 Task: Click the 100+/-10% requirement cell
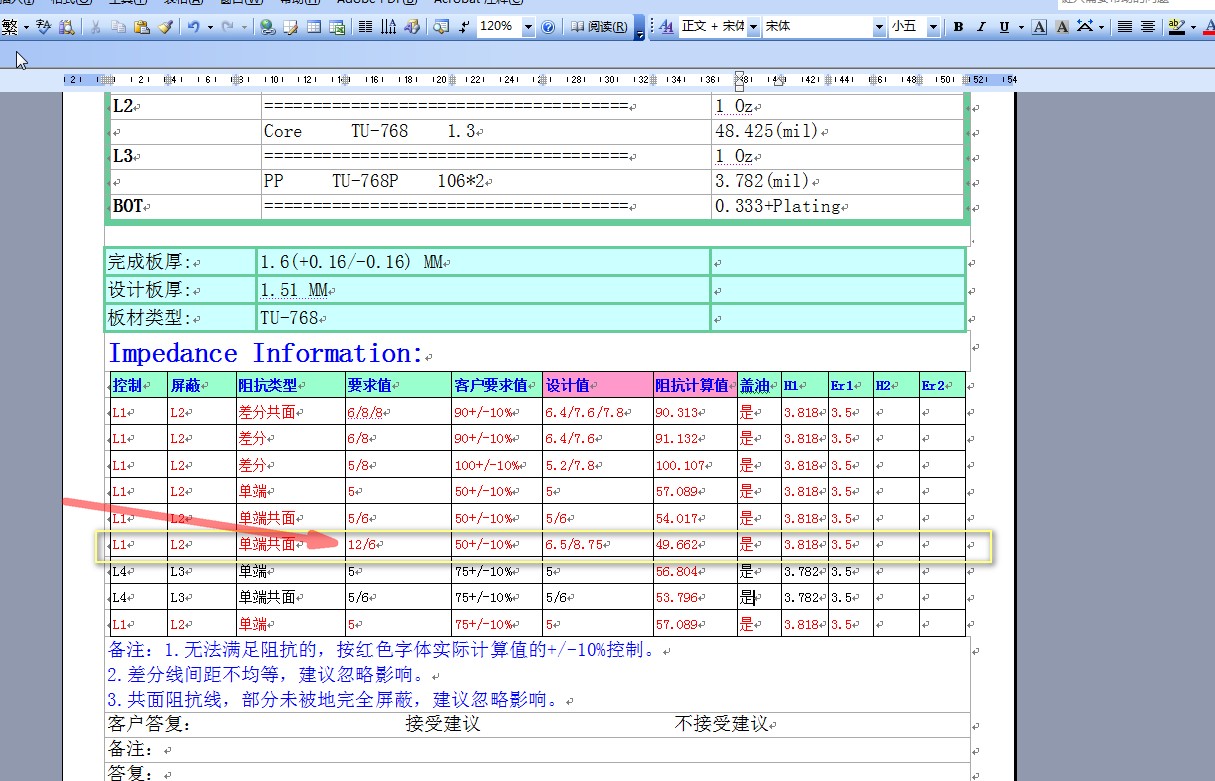pyautogui.click(x=497, y=465)
